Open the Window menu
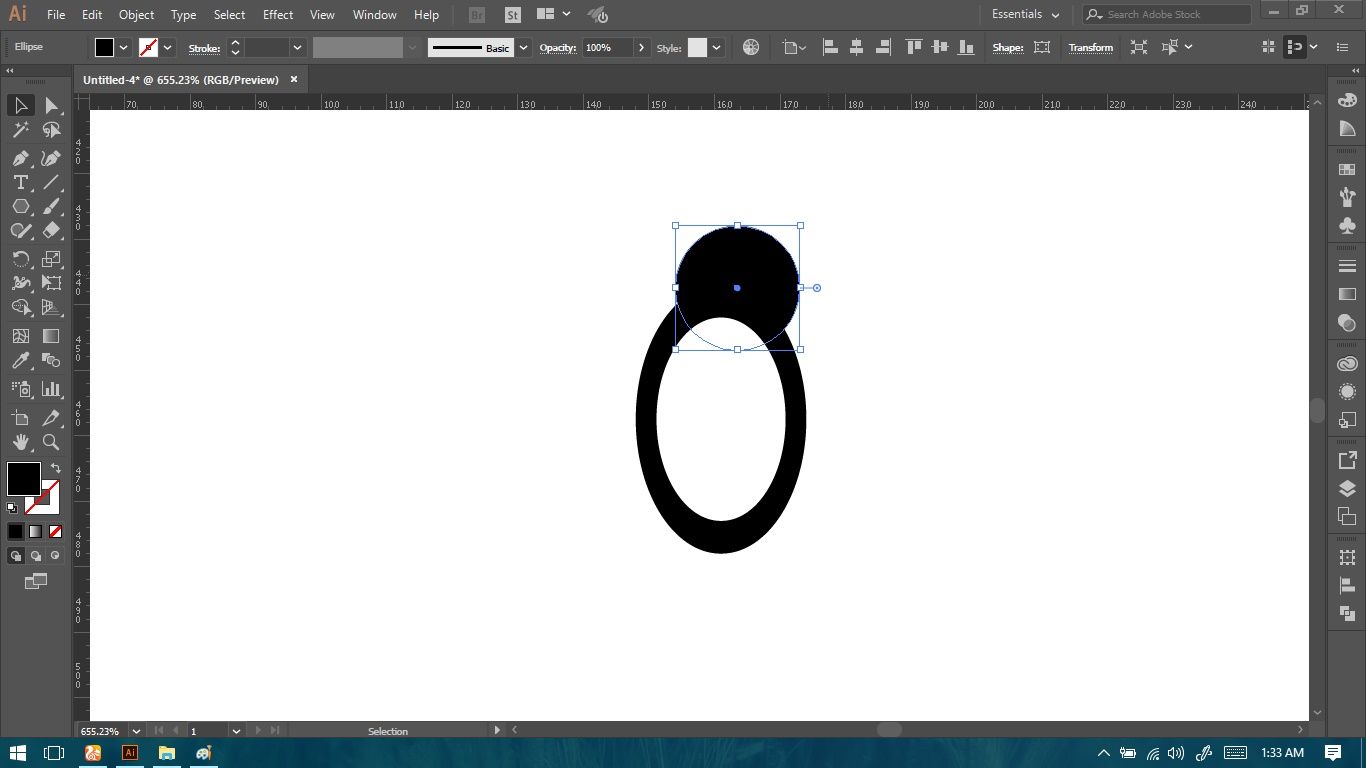Image resolution: width=1366 pixels, height=768 pixels. click(375, 14)
